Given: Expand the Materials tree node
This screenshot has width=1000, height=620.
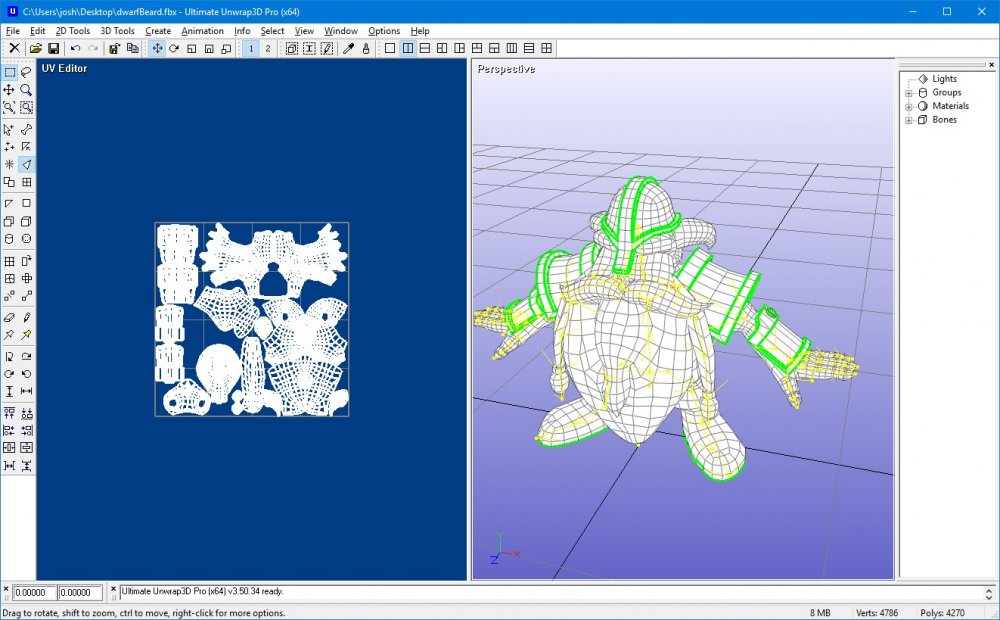Looking at the screenshot, I should coord(909,106).
